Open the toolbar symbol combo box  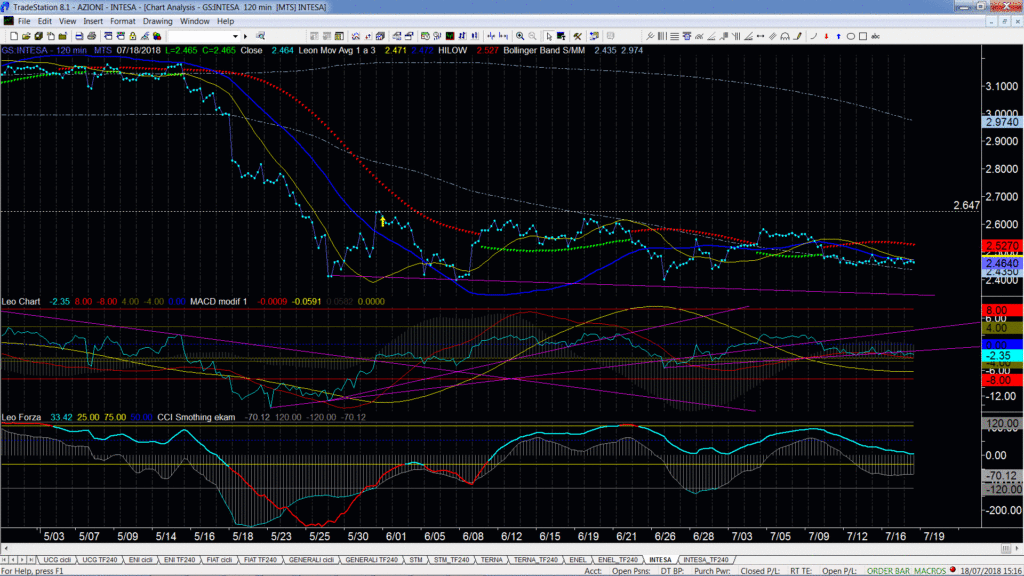pyautogui.click(x=203, y=37)
